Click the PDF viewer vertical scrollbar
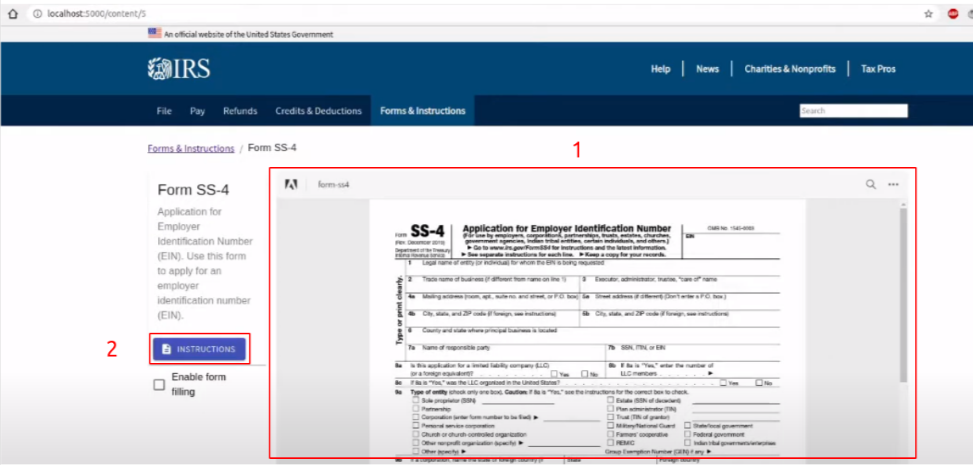Image resolution: width=973 pixels, height=465 pixels. (x=904, y=295)
